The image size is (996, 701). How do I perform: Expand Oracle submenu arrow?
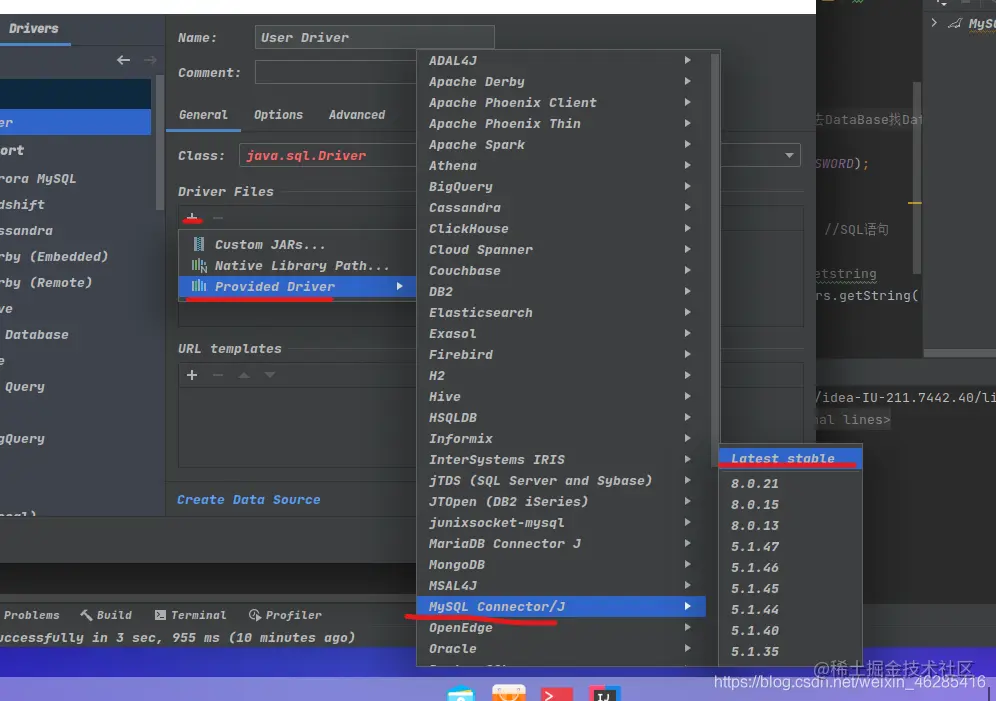pyautogui.click(x=687, y=648)
